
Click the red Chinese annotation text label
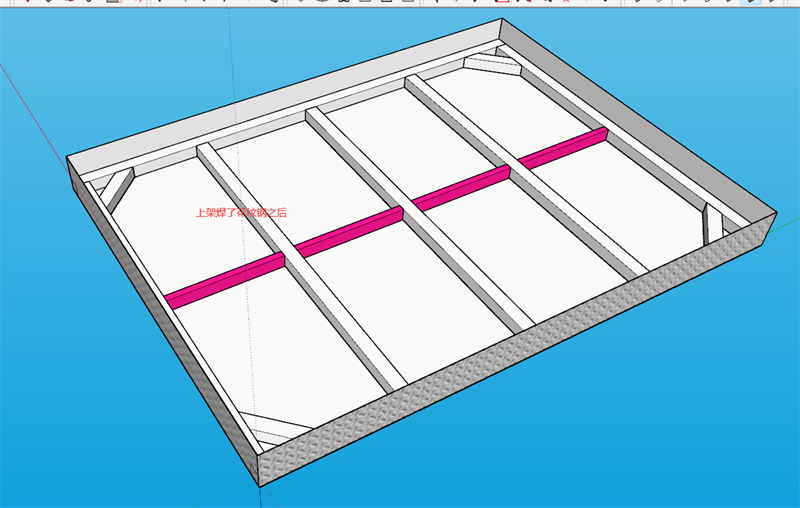241,212
